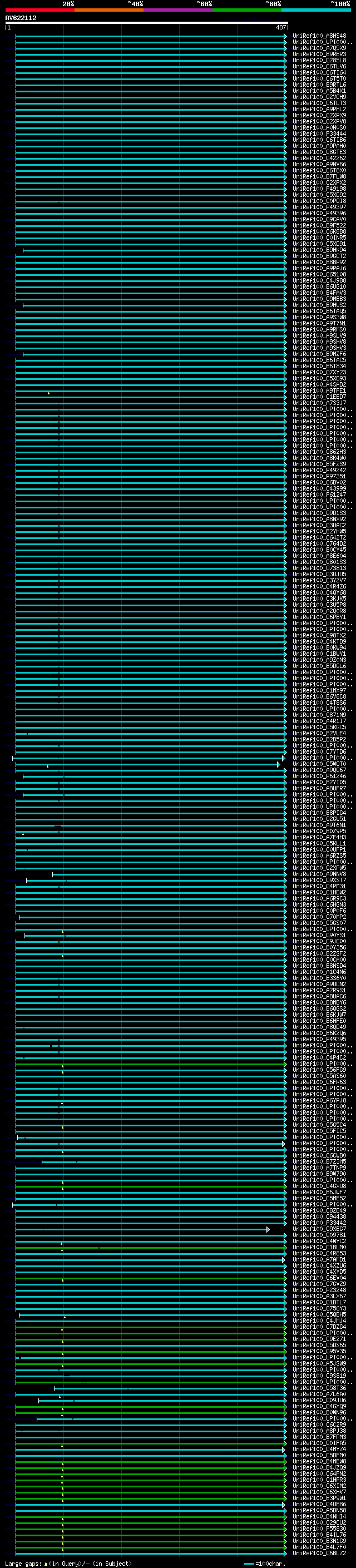Select the UniRef100_Q2VCH9 label
The width and height of the screenshot is (356, 1568).
[x=319, y=97]
